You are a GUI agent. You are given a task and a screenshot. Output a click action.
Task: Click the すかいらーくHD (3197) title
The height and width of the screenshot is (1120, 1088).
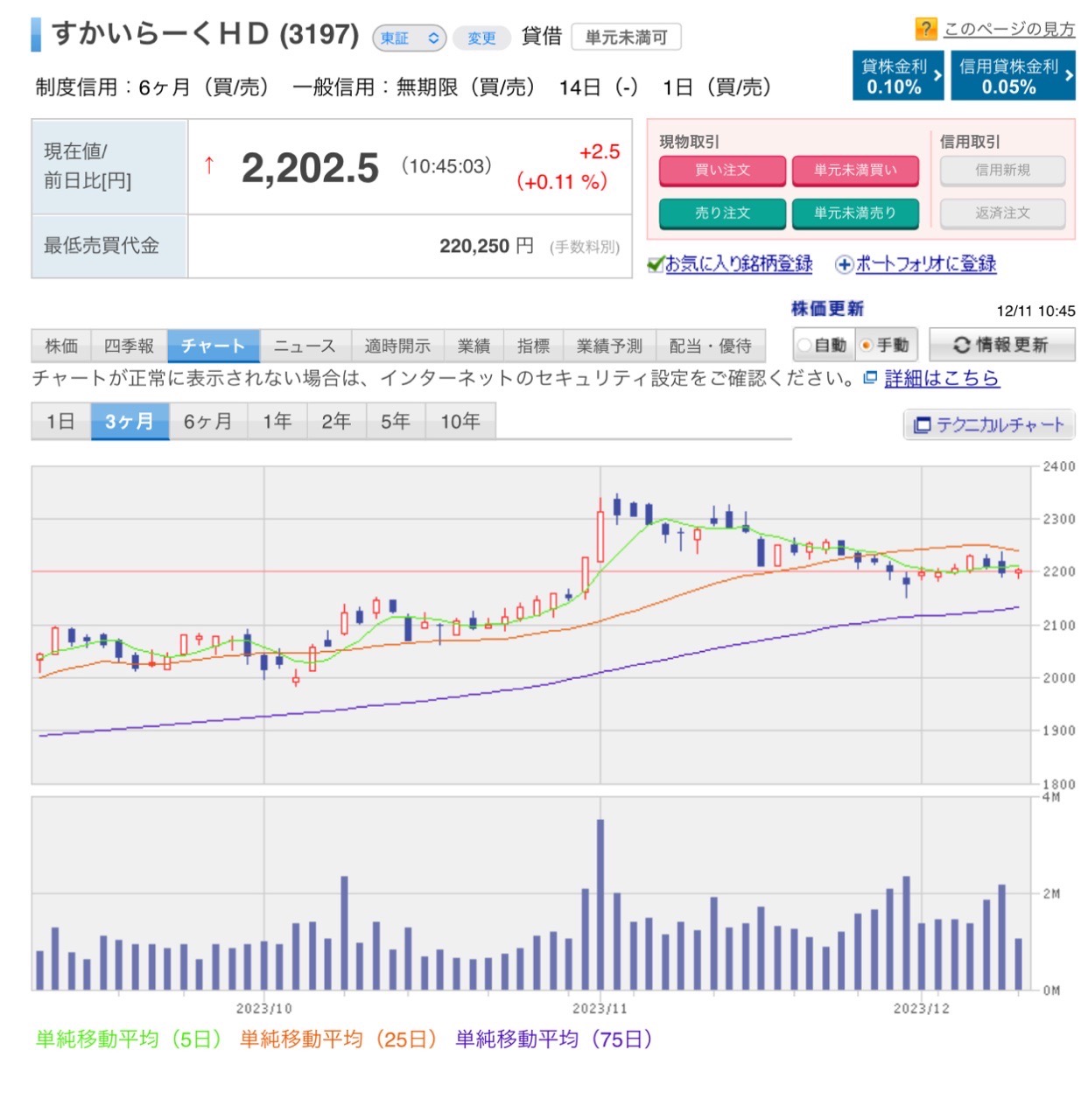tap(206, 34)
